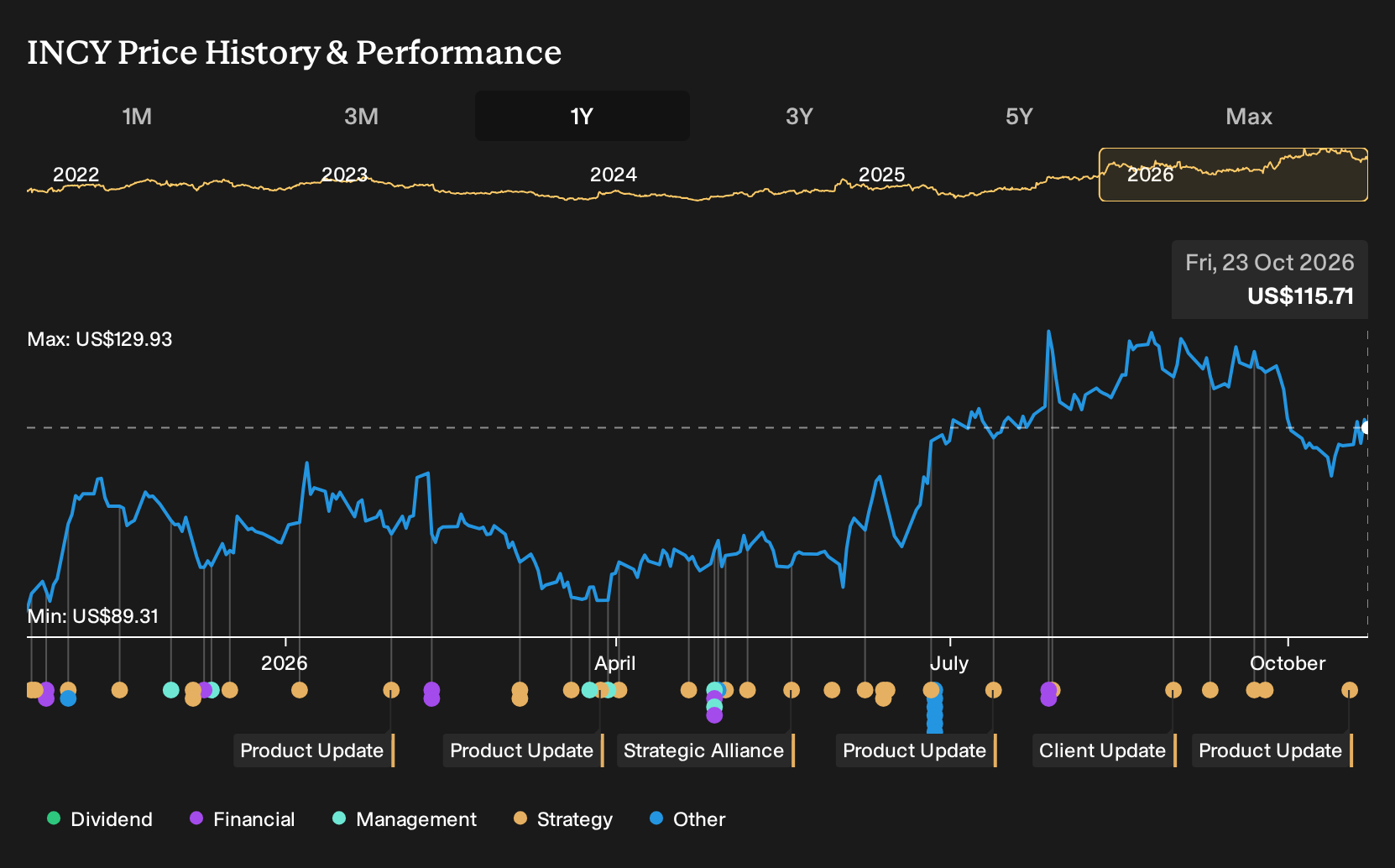Viewport: 1395px width, 868px height.
Task: Click the 2022 label in the overview chart
Action: [x=76, y=175]
